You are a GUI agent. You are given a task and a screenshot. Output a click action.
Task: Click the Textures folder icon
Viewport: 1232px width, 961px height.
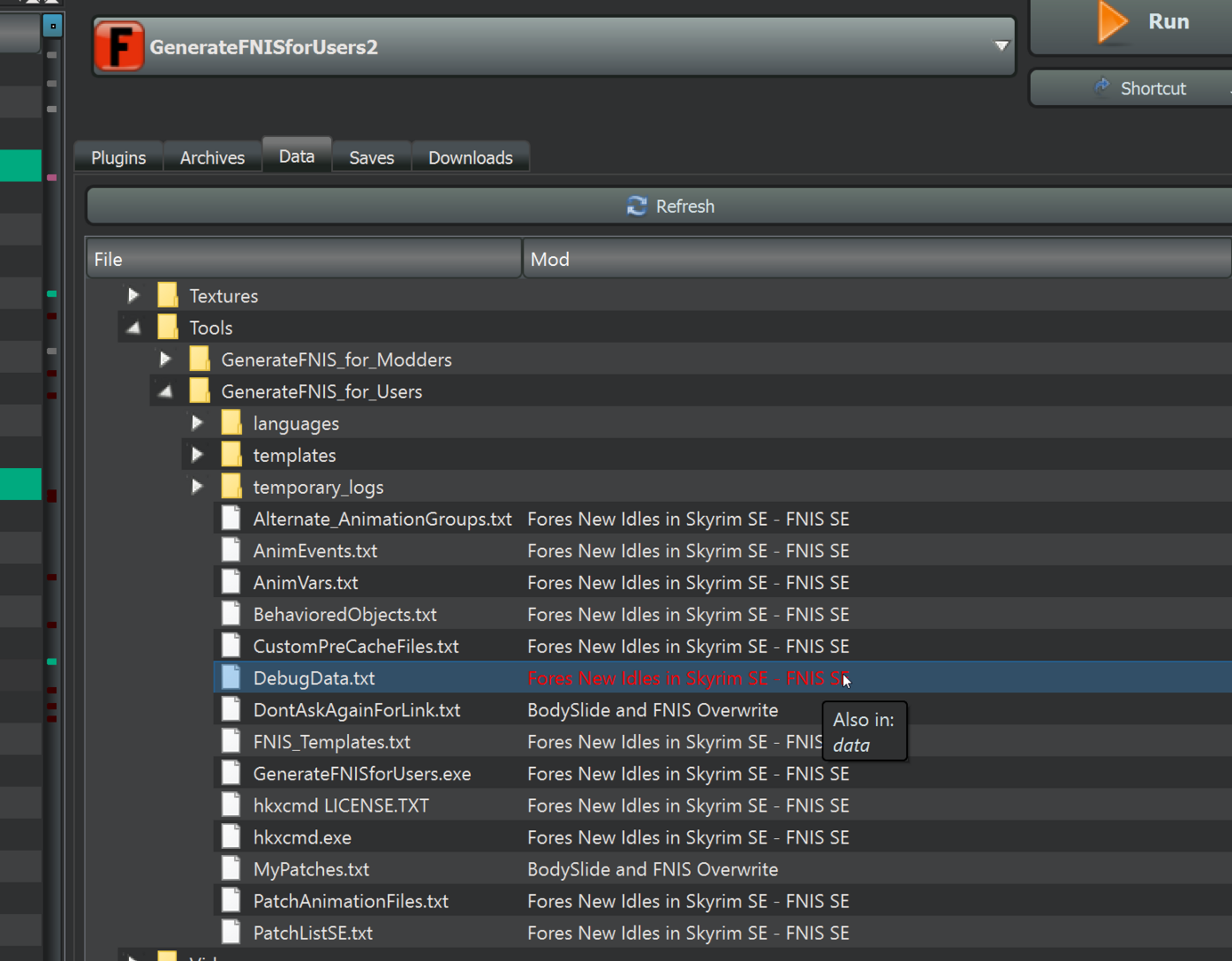pos(167,295)
